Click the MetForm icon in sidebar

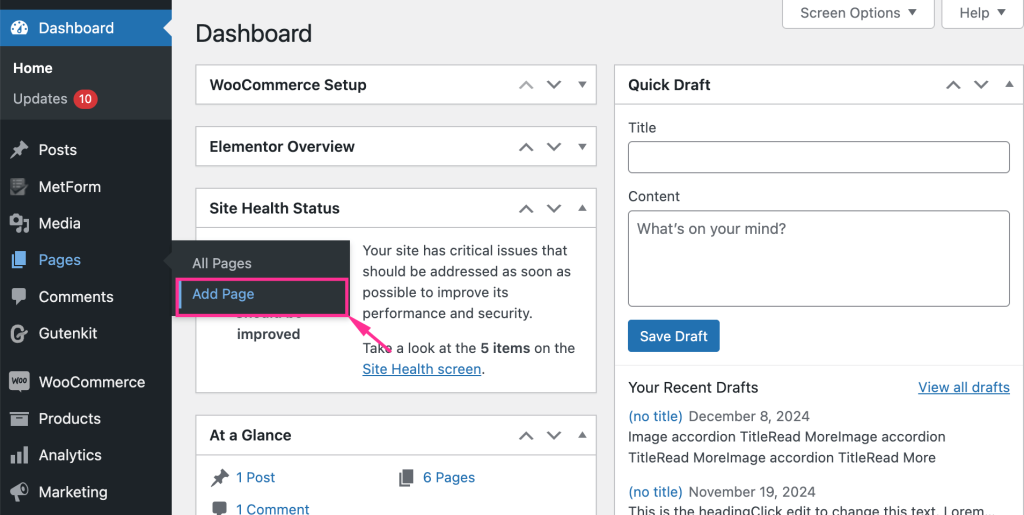[19, 187]
